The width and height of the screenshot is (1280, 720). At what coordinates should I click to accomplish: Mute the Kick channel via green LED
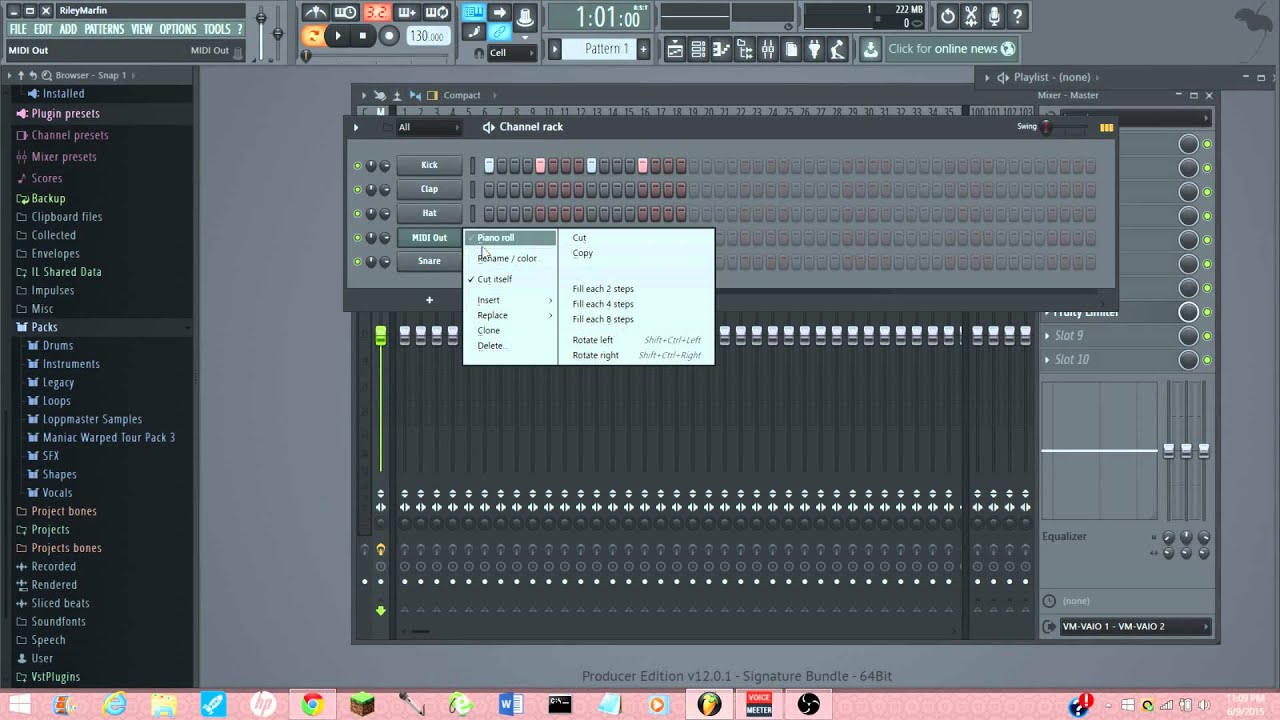[357, 165]
